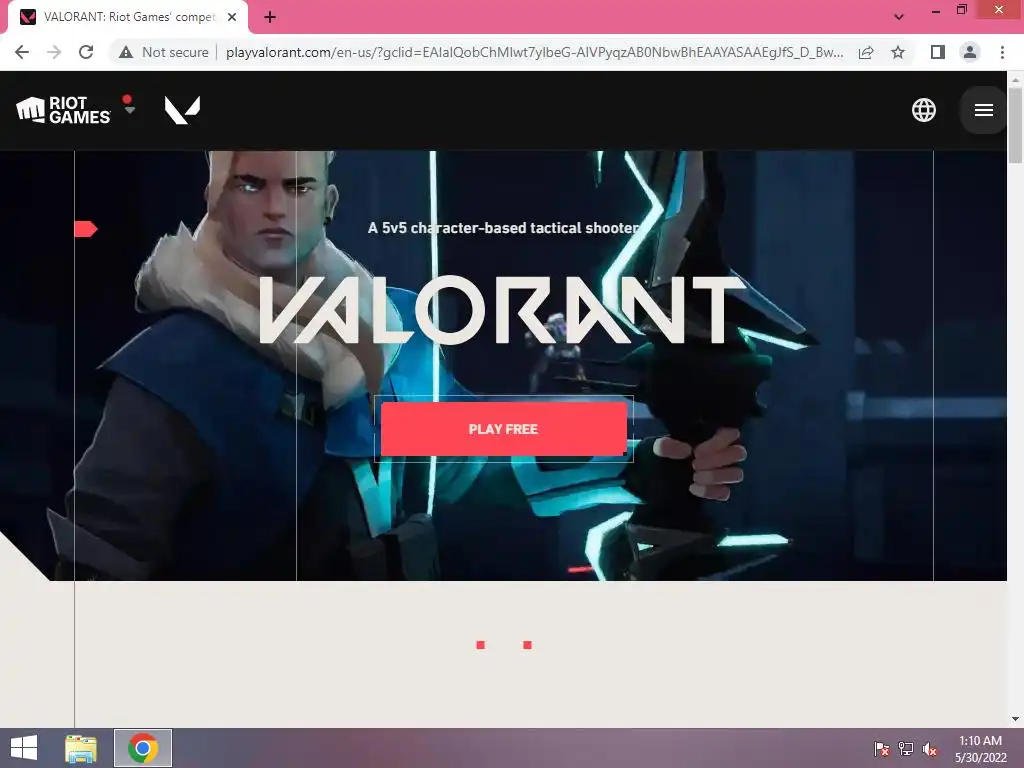Click the scrollbar down arrow

(1015, 719)
